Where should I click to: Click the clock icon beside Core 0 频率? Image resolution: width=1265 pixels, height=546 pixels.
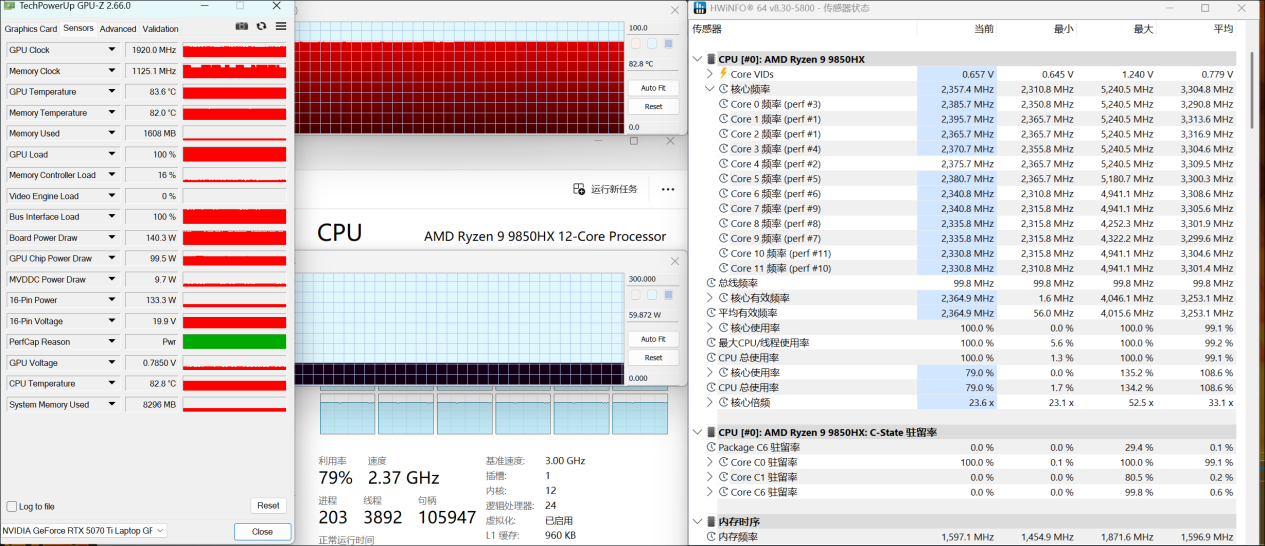click(x=723, y=104)
